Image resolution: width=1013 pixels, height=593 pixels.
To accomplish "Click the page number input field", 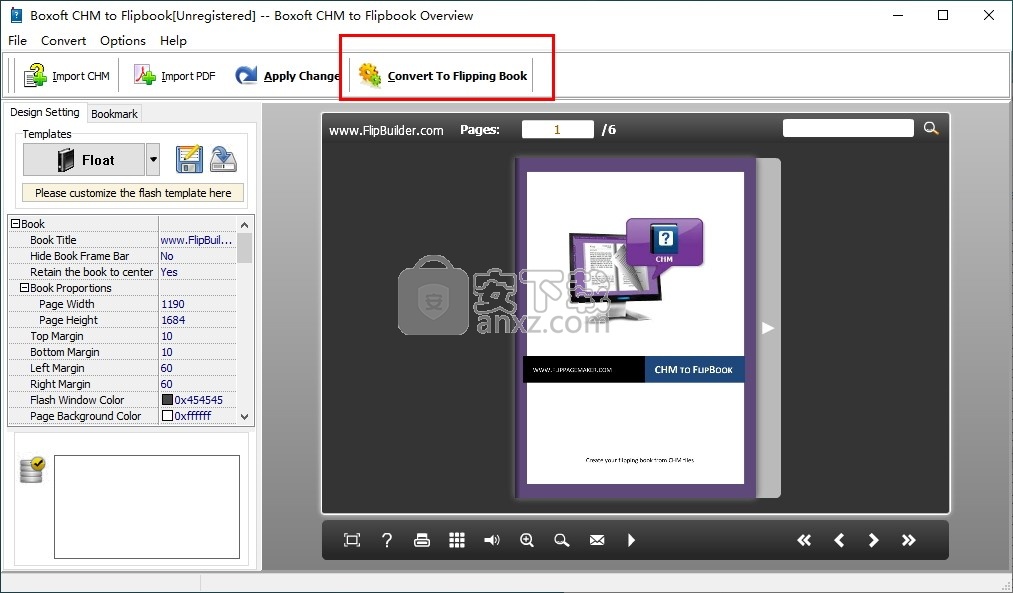I will [x=558, y=129].
